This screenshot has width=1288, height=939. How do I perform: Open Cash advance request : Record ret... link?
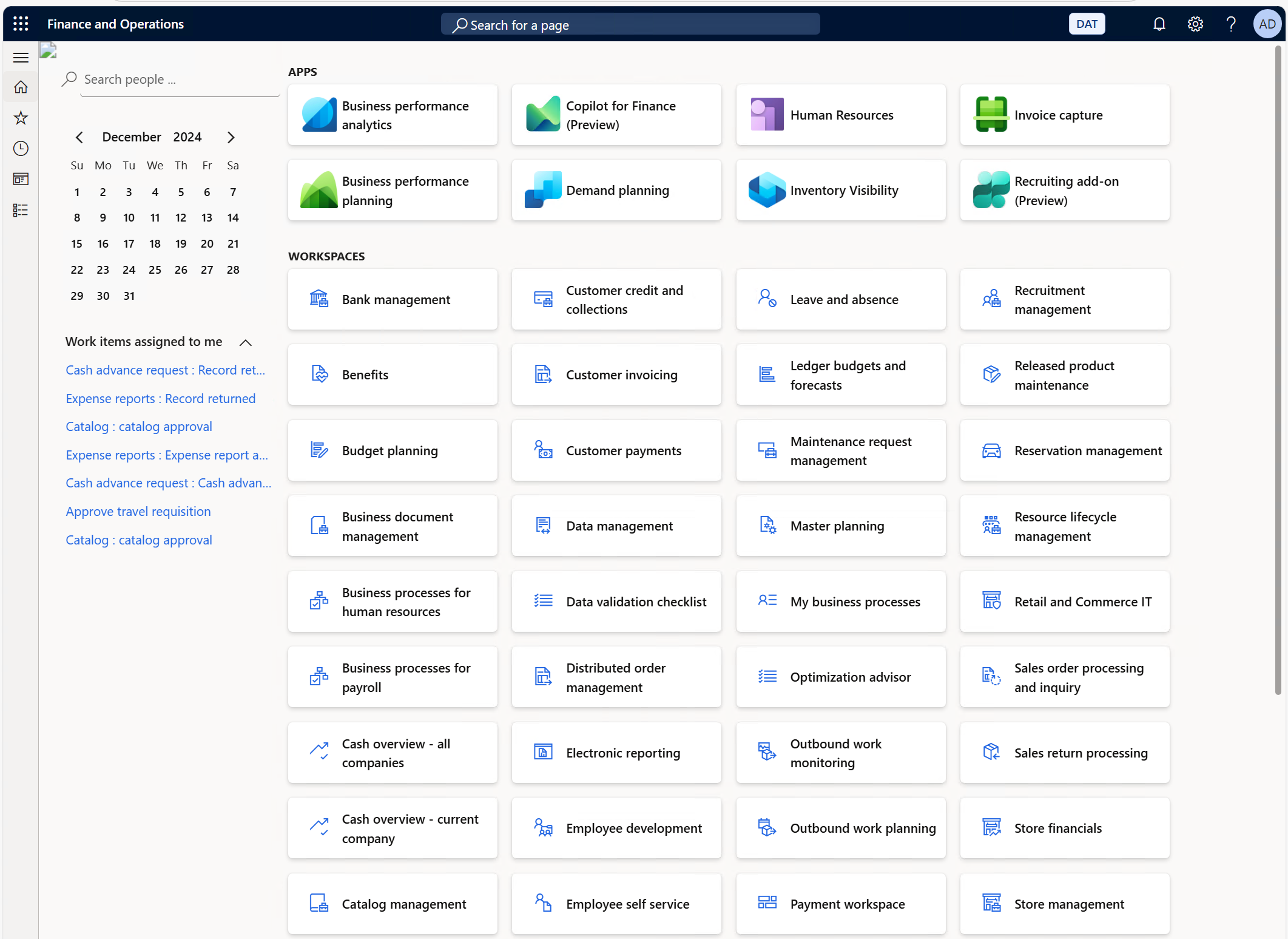tap(166, 370)
